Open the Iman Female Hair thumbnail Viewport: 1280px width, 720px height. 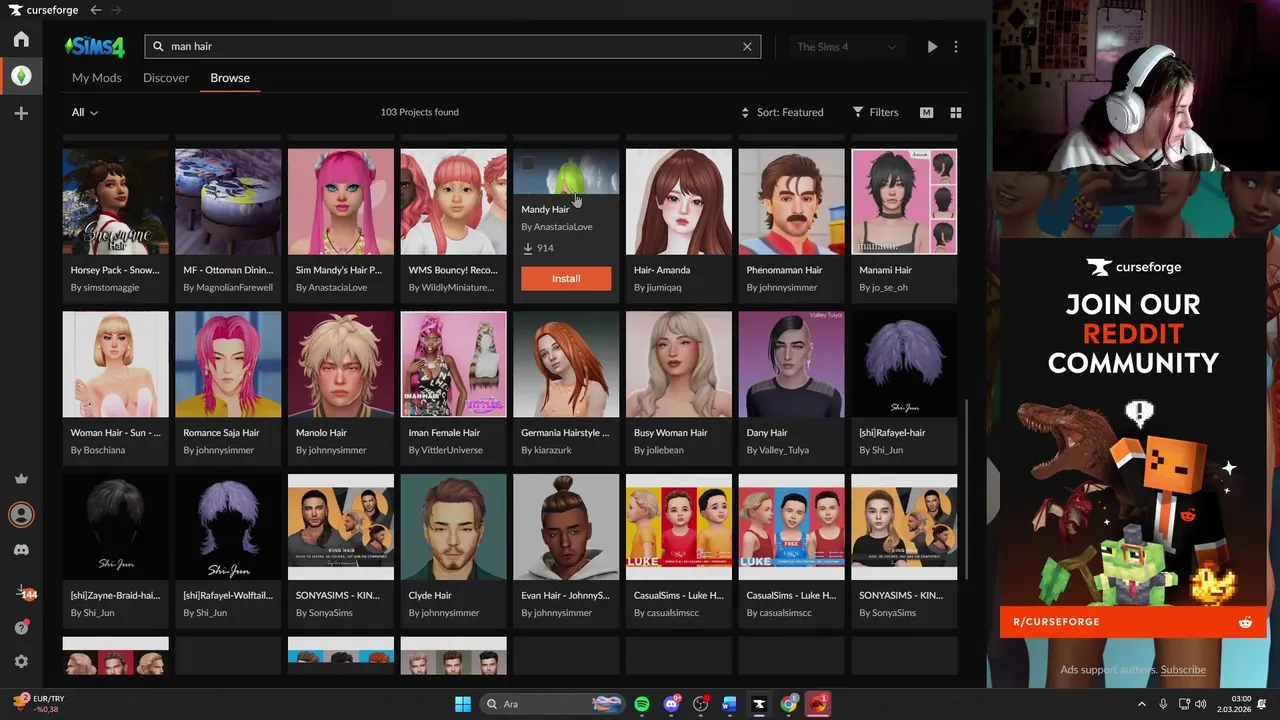coord(454,364)
